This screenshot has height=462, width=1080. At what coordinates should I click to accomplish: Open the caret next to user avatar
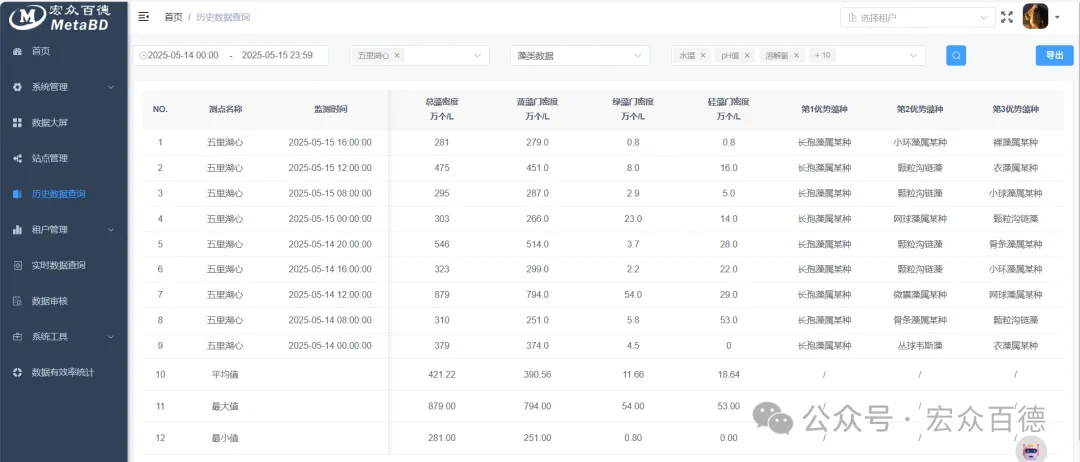(1057, 18)
